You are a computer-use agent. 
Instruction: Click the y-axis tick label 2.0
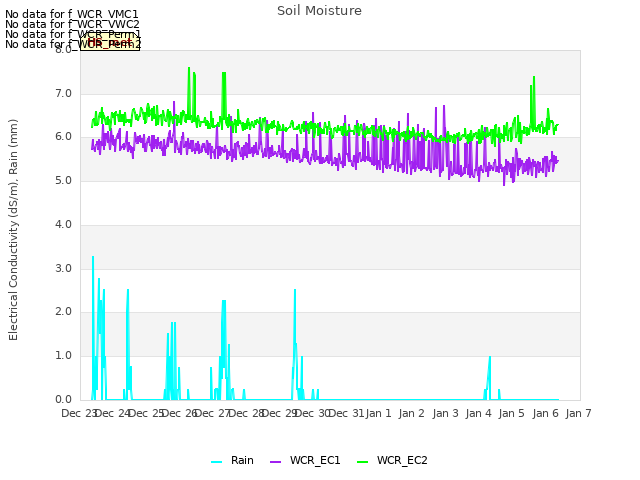(x=63, y=312)
